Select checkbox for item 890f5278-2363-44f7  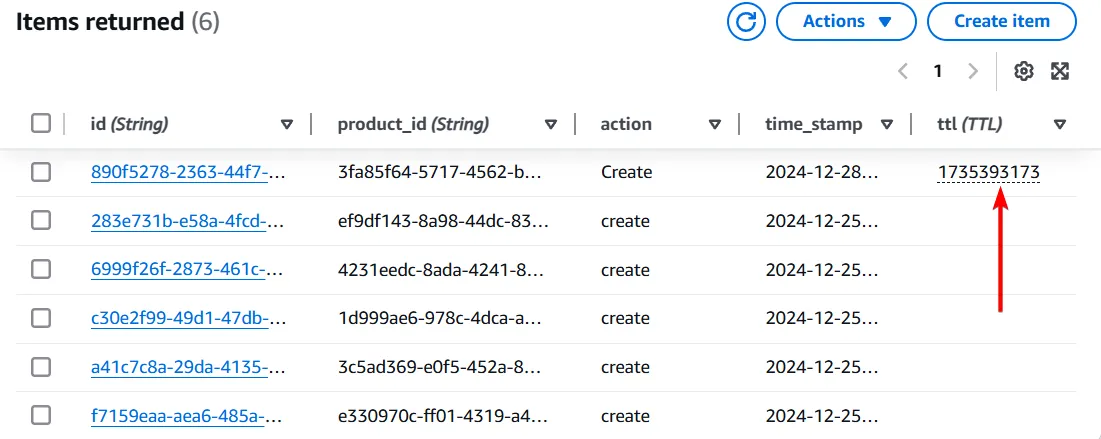41,172
